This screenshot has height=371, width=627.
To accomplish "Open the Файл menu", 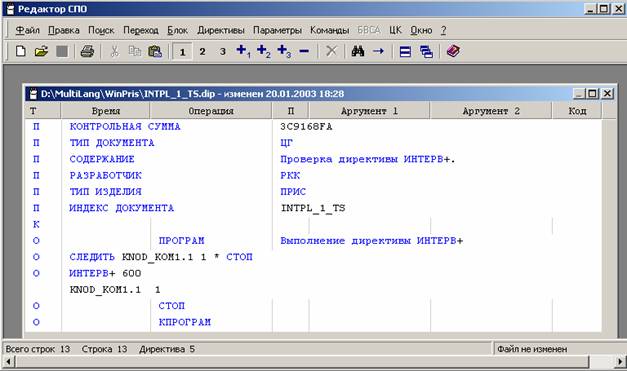I will coord(27,30).
